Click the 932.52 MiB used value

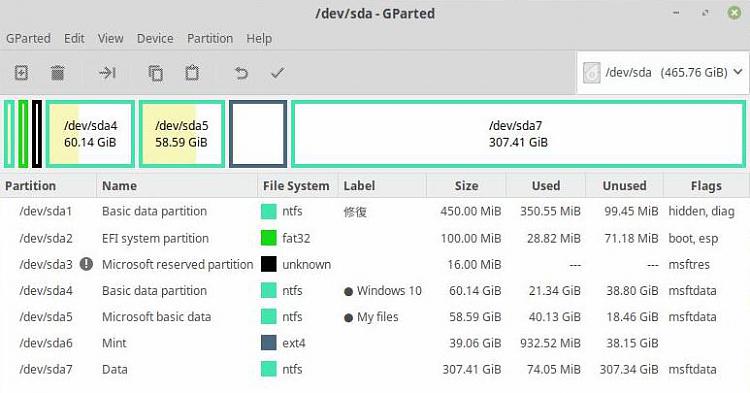click(x=551, y=343)
